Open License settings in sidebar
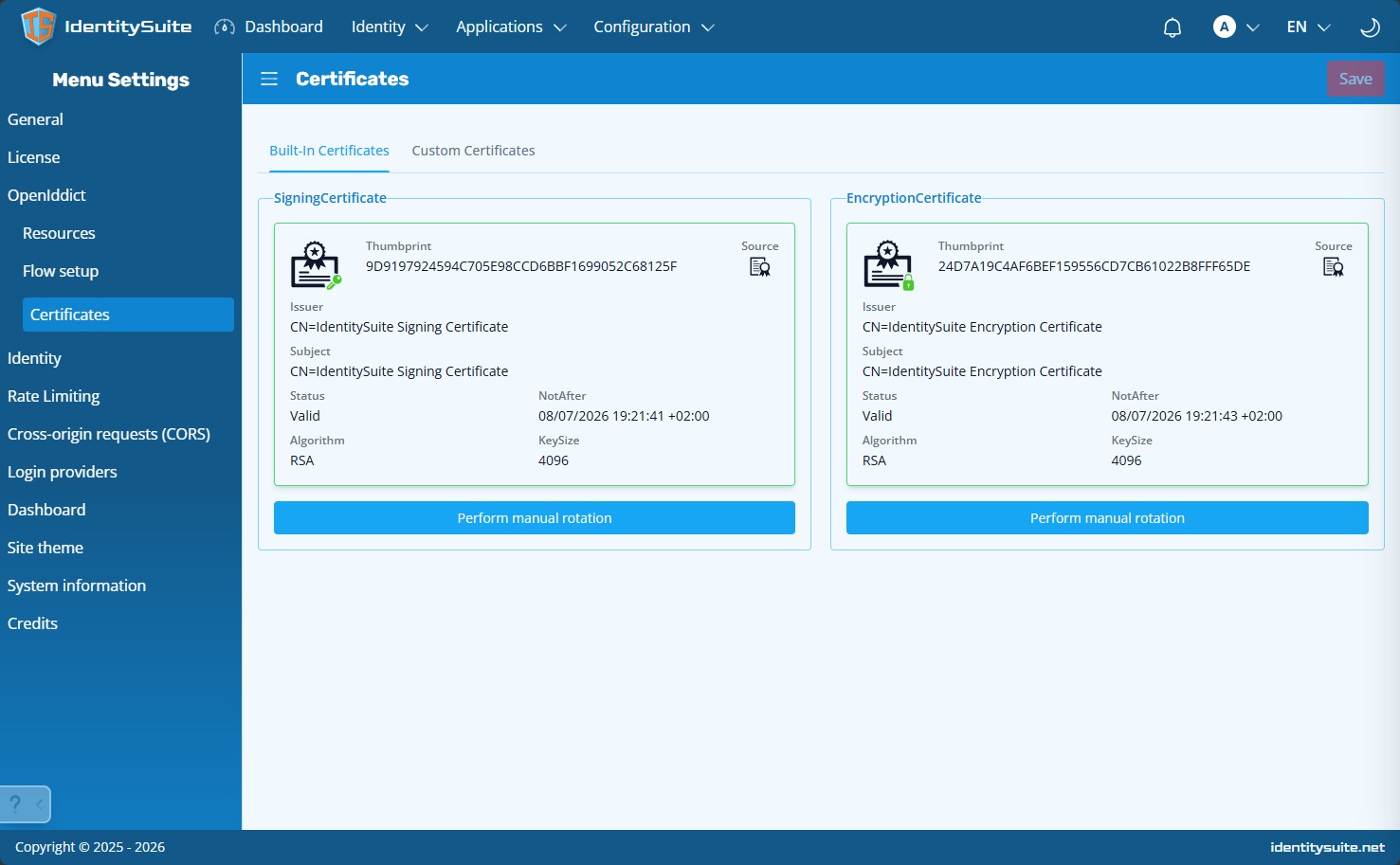 33,157
